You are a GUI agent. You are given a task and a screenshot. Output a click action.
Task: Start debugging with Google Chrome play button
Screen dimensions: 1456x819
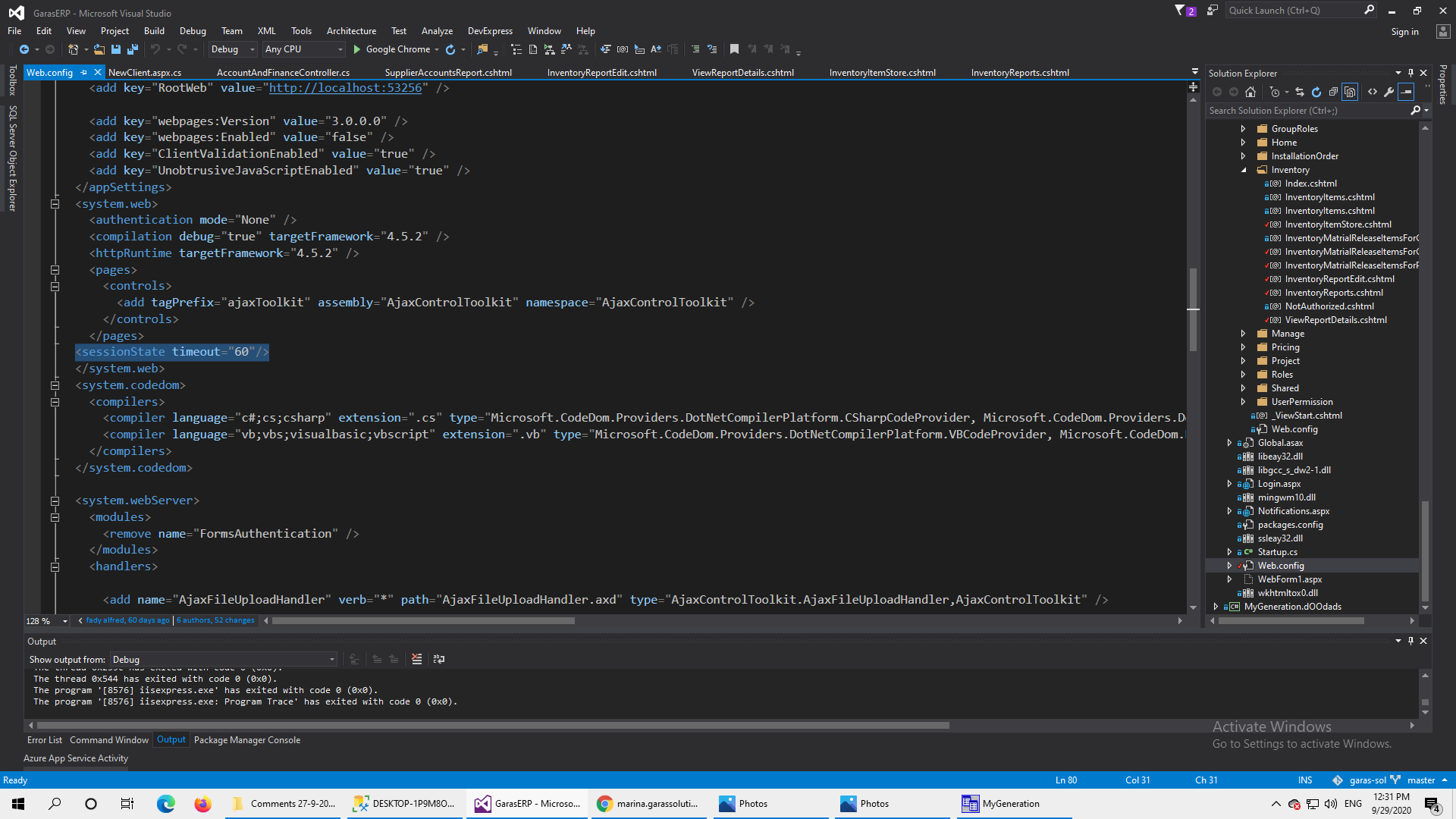(x=356, y=49)
